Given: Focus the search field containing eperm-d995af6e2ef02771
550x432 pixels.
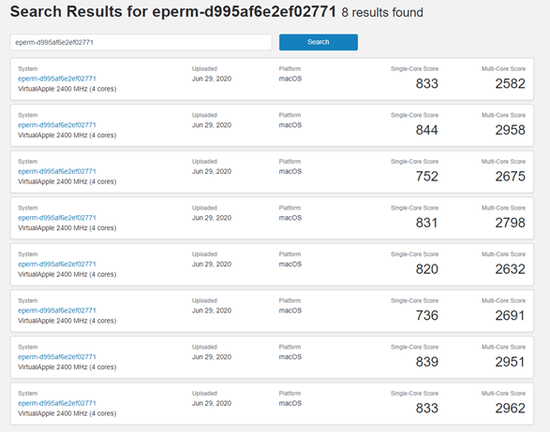Looking at the screenshot, I should coord(141,42).
